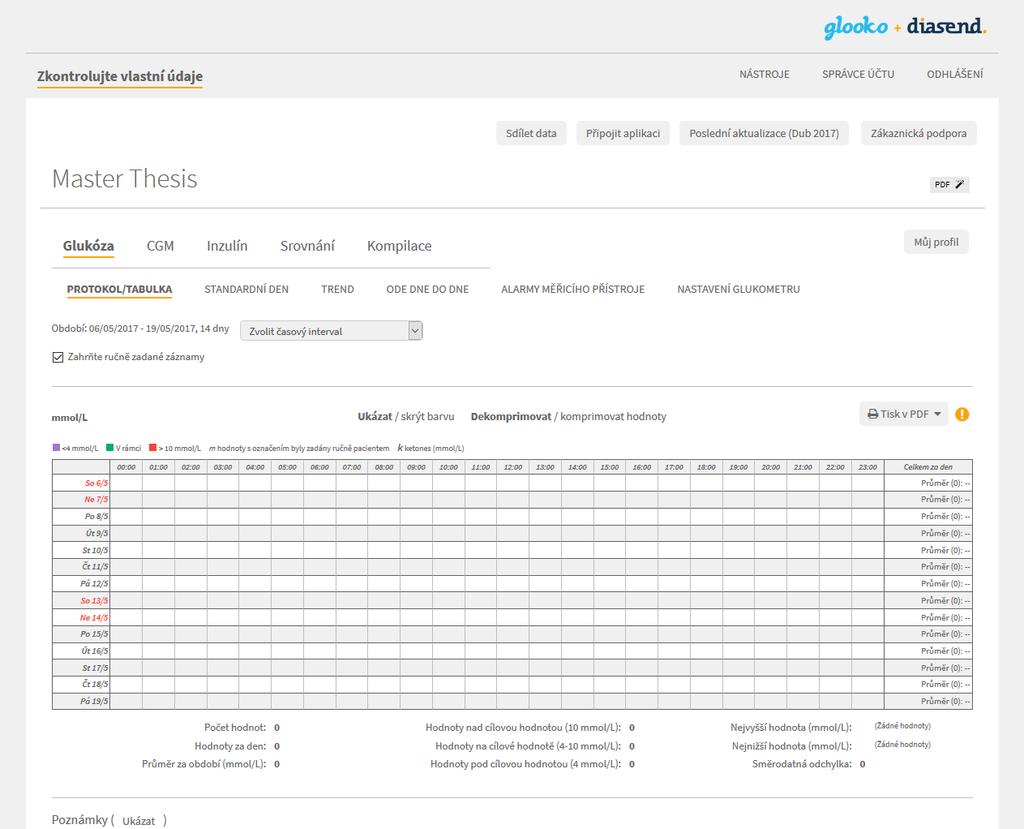Open Alarmy měřicího přístroje subtab
Viewport: 1024px width, 829px height.
click(x=573, y=289)
